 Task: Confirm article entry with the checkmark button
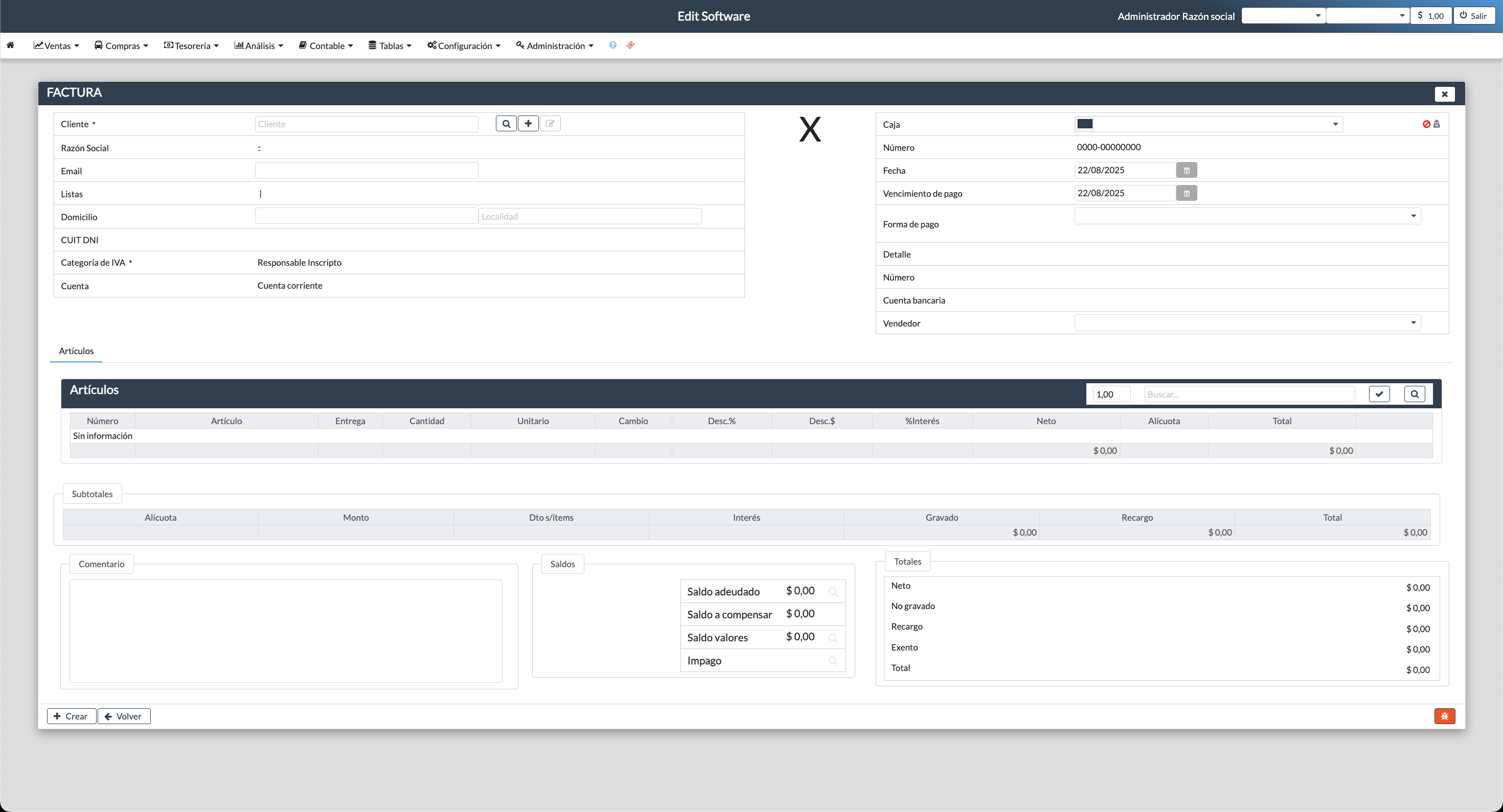[x=1379, y=394]
